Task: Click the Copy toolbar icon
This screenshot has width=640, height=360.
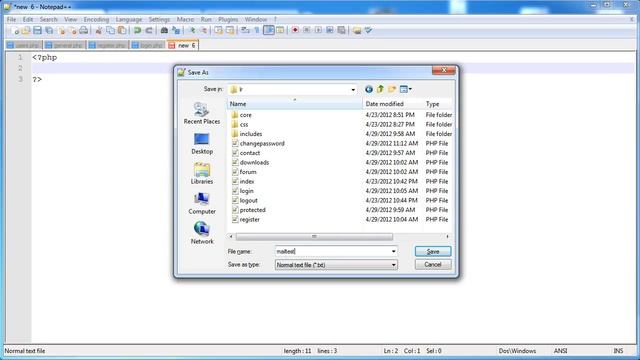Action: click(110, 31)
